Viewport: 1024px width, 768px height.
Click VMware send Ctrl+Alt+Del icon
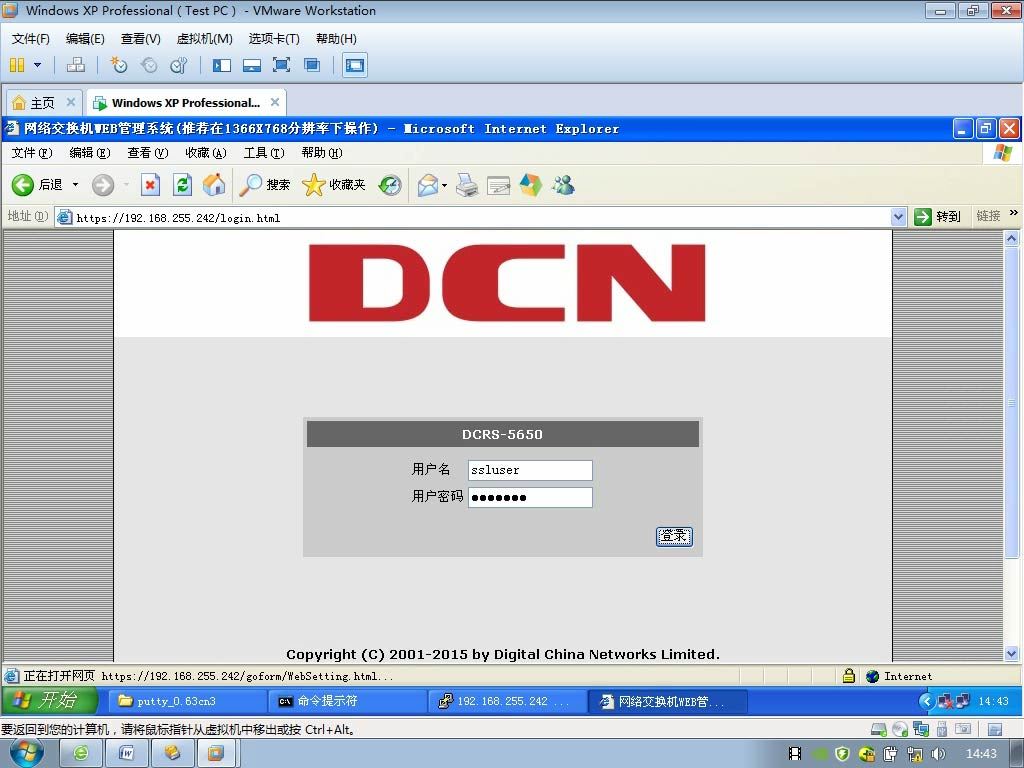[x=76, y=65]
